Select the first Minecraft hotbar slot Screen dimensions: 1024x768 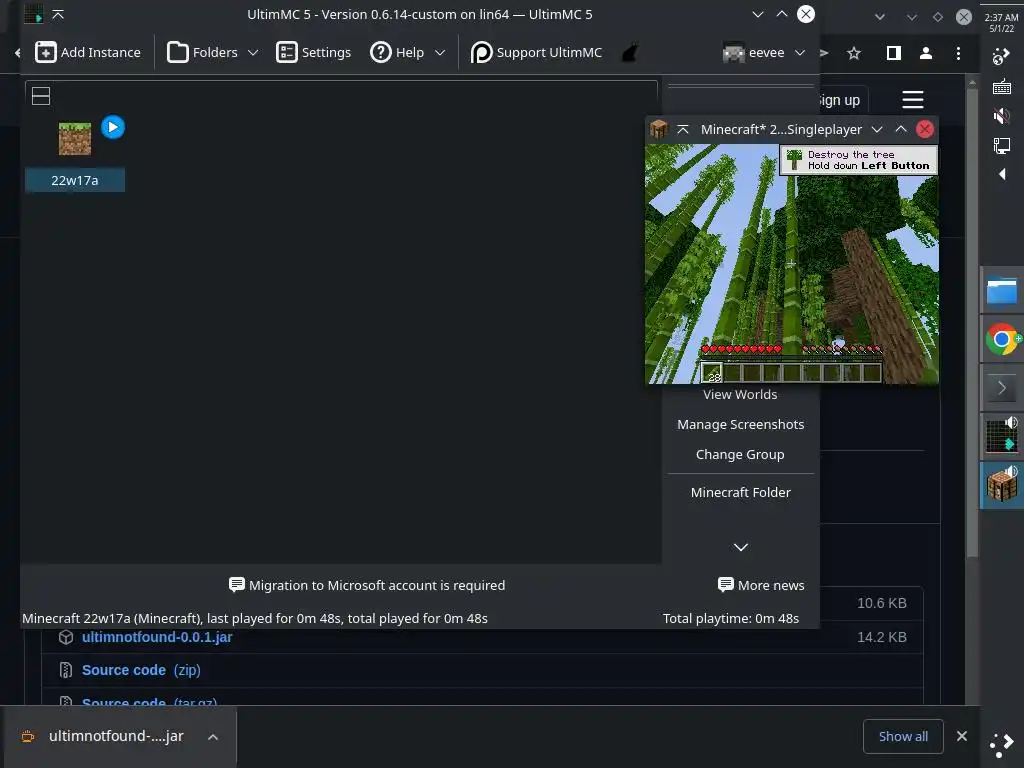712,373
